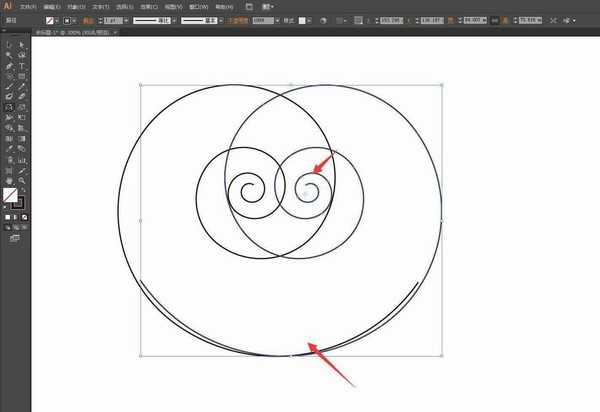Screen dimensions: 600x412
Task: Choose the Paintbrush tool
Action: click(x=8, y=87)
